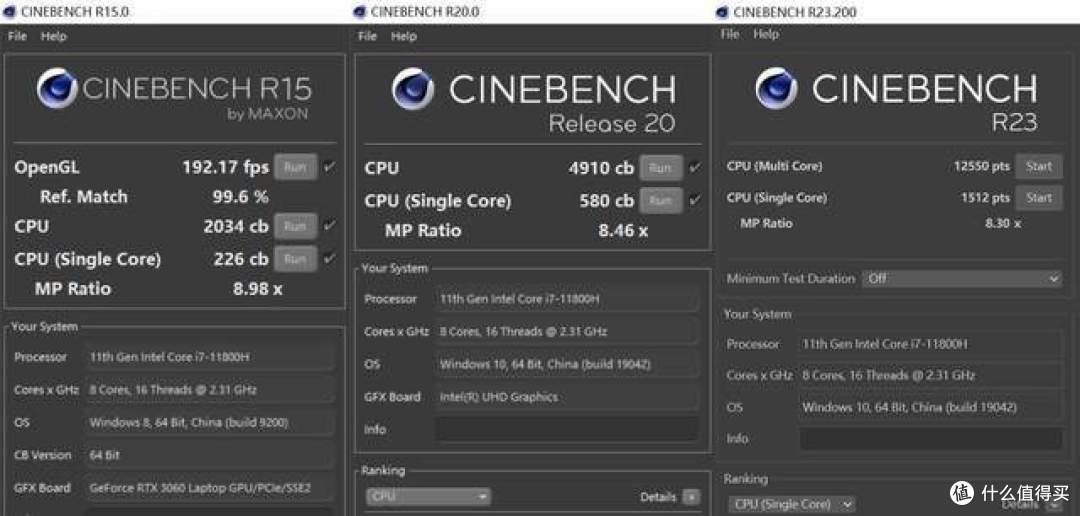Run the CPU test in Cinebench R20

pos(661,168)
